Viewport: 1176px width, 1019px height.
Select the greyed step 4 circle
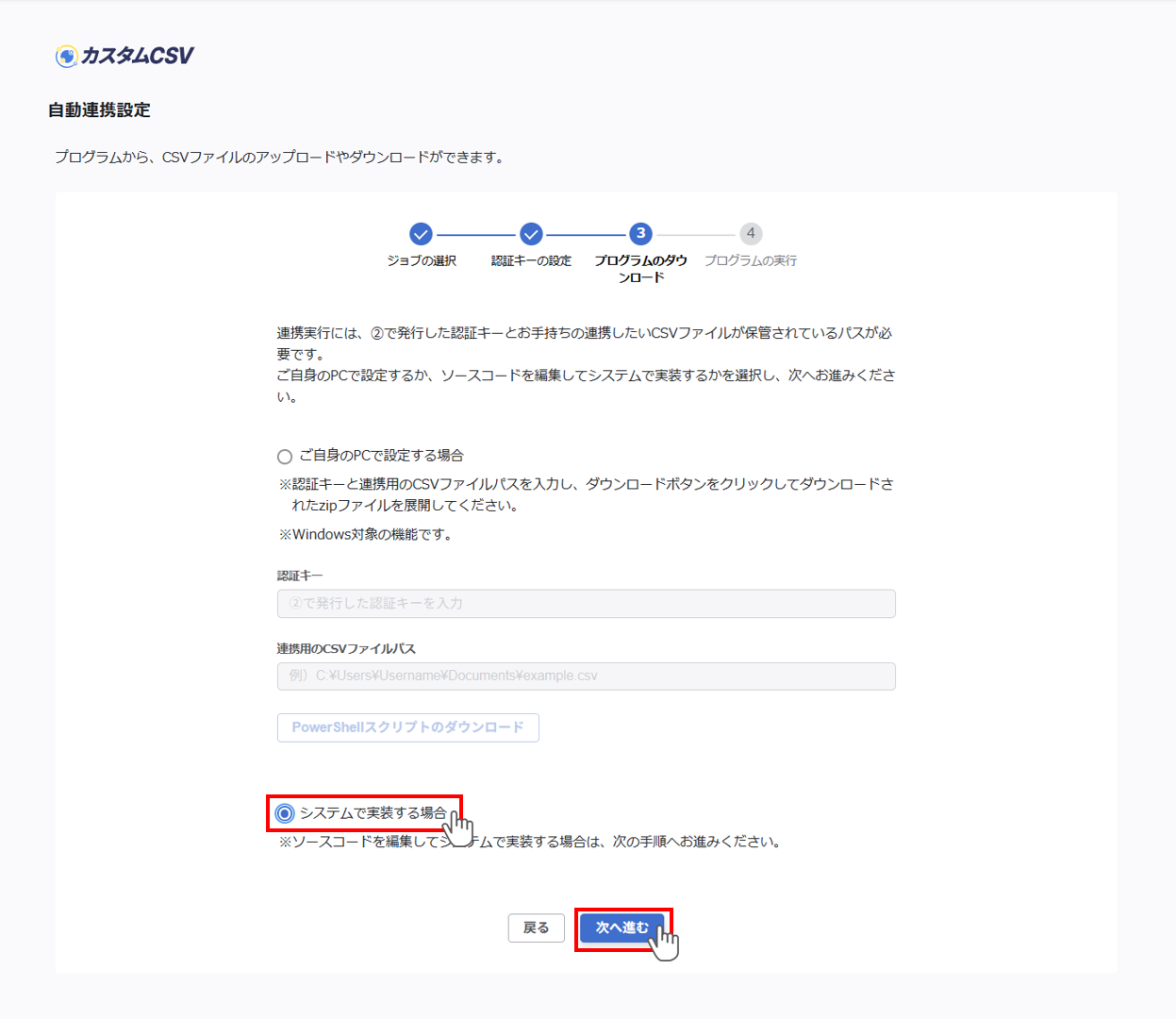(x=751, y=234)
